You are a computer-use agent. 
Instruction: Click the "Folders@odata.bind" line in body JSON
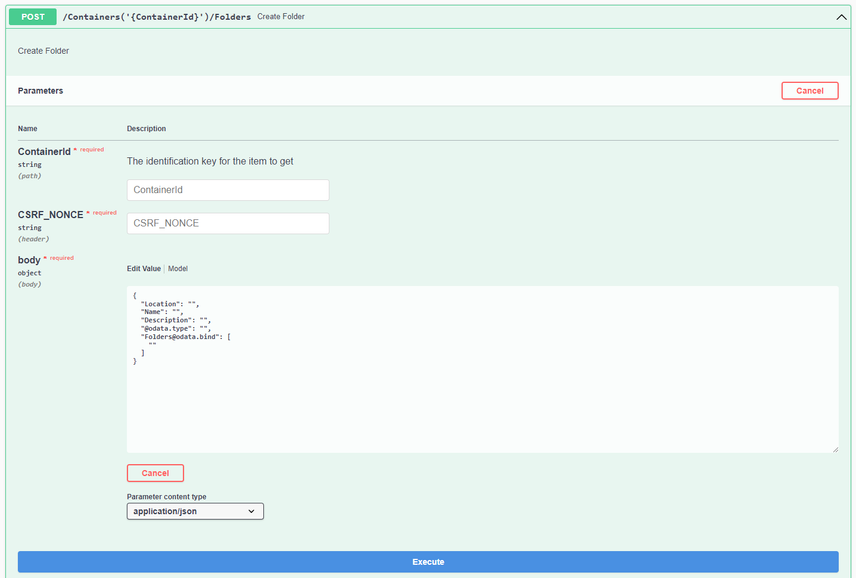(186, 337)
